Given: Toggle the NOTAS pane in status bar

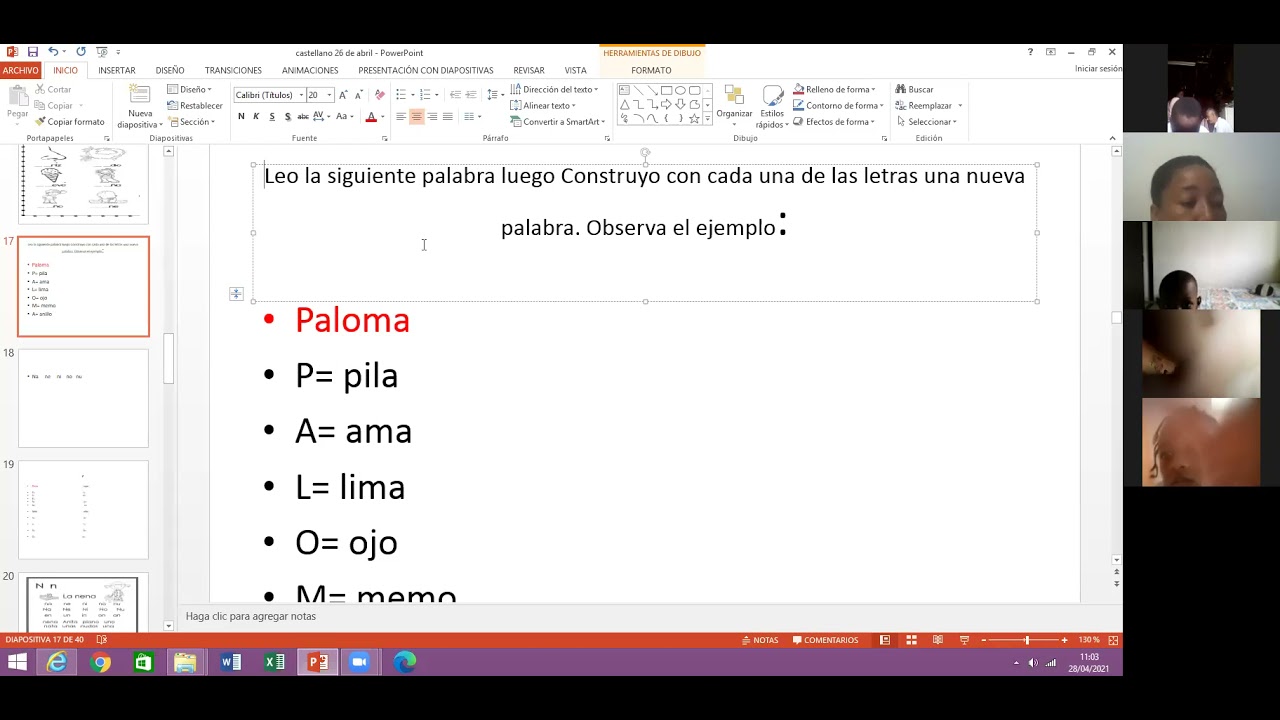Looking at the screenshot, I should (x=760, y=640).
